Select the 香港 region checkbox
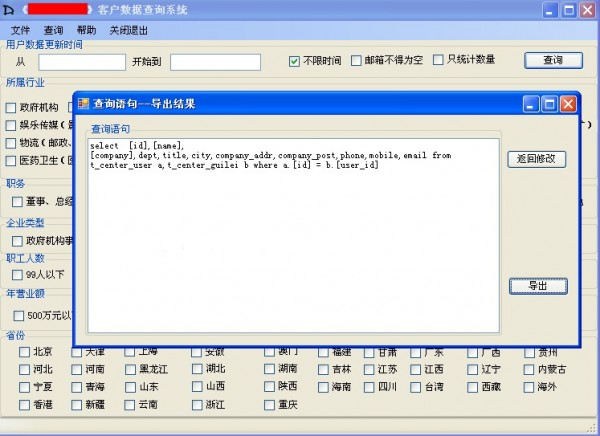The width and height of the screenshot is (600, 436). pos(24,405)
